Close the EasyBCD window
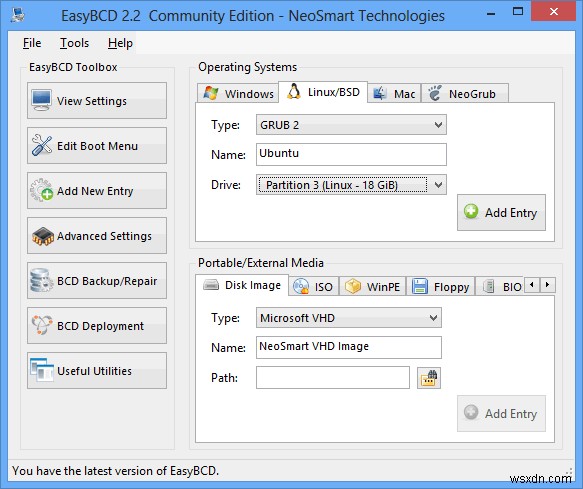The height and width of the screenshot is (489, 583). tap(554, 12)
